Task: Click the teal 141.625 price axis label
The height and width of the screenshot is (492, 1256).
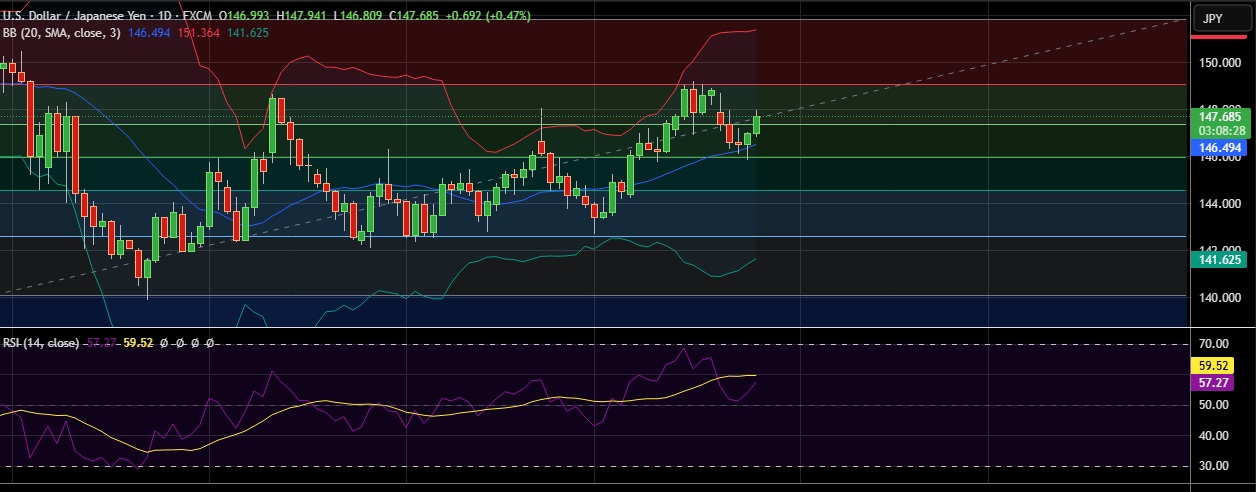Action: click(1219, 259)
